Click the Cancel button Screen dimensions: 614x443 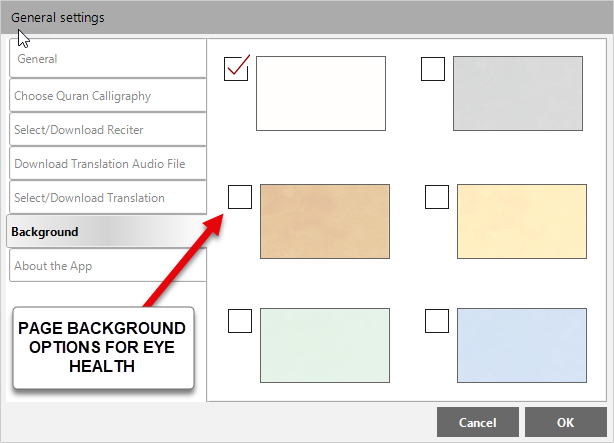tap(478, 422)
